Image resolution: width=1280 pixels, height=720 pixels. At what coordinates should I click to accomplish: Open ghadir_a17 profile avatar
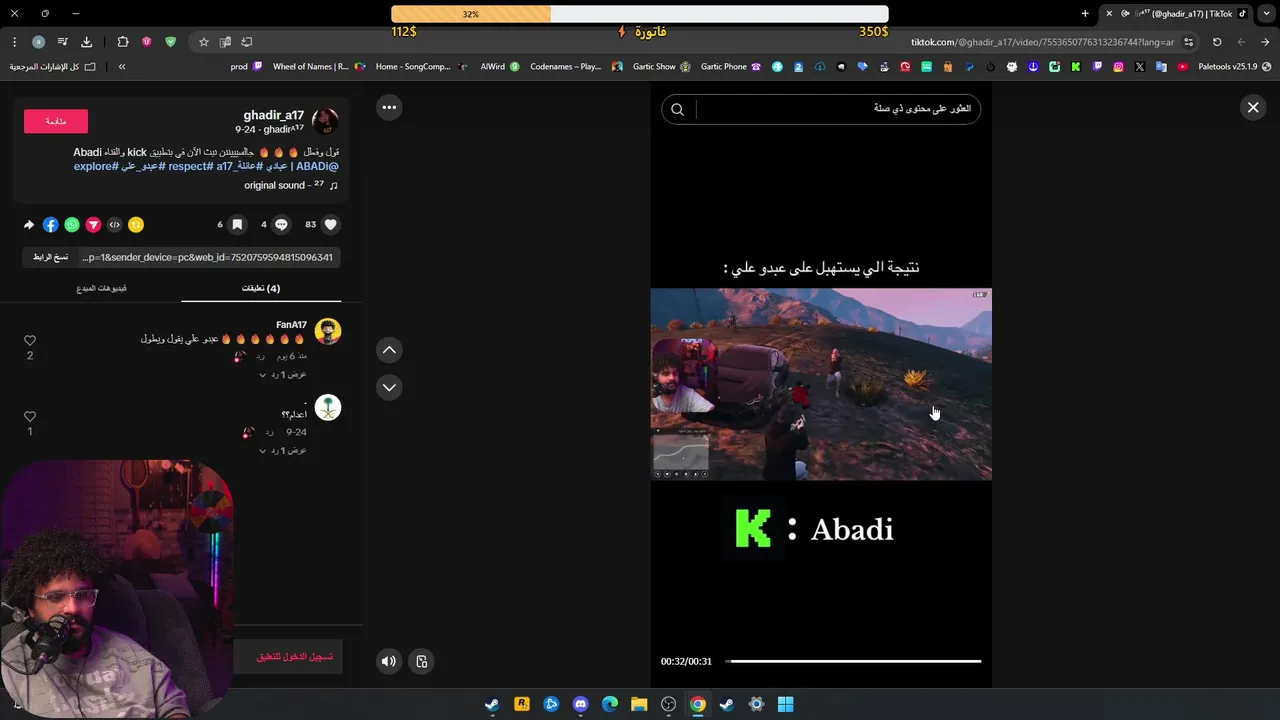point(325,121)
